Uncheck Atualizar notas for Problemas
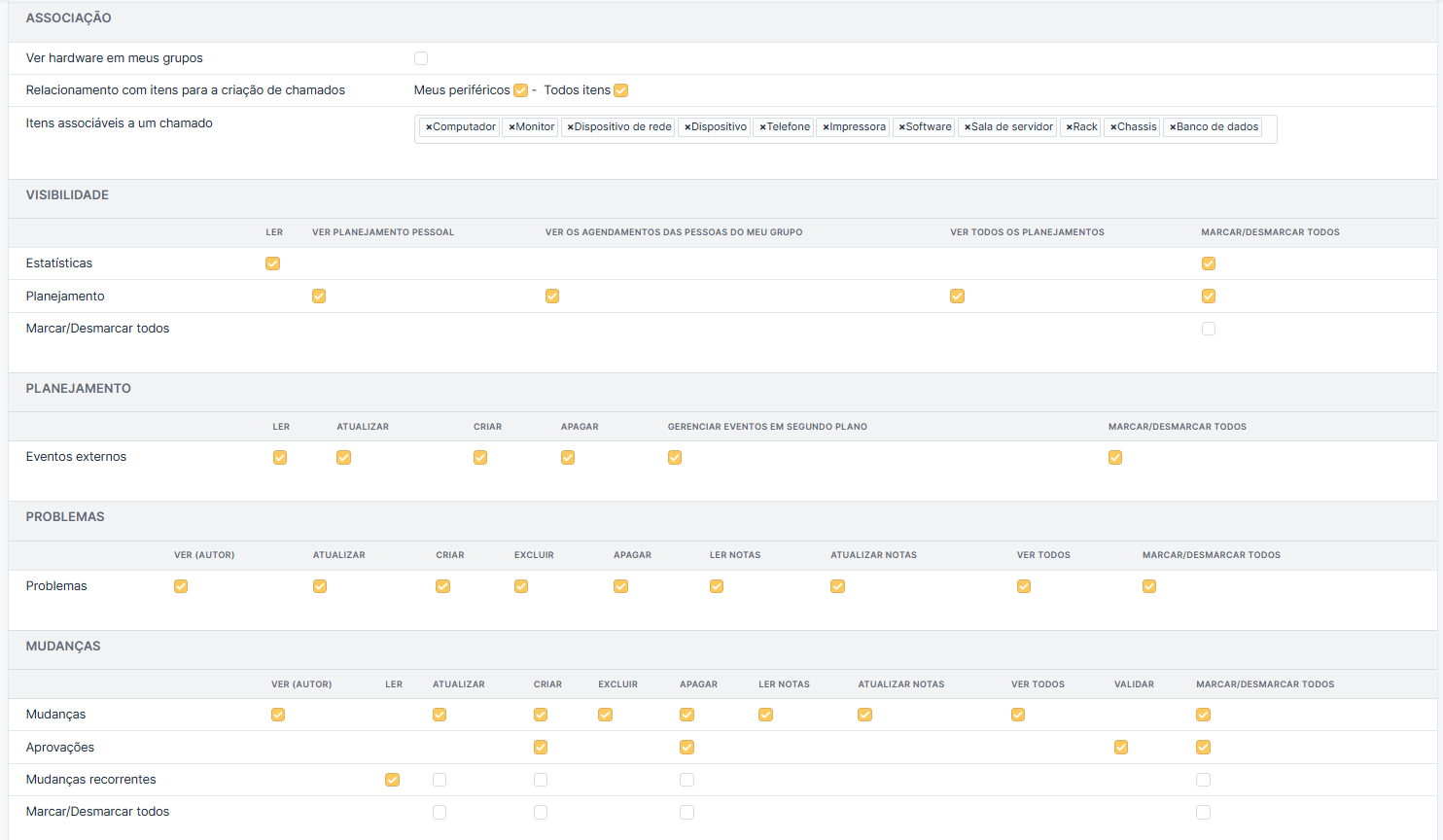The height and width of the screenshot is (840, 1443). coord(838,586)
